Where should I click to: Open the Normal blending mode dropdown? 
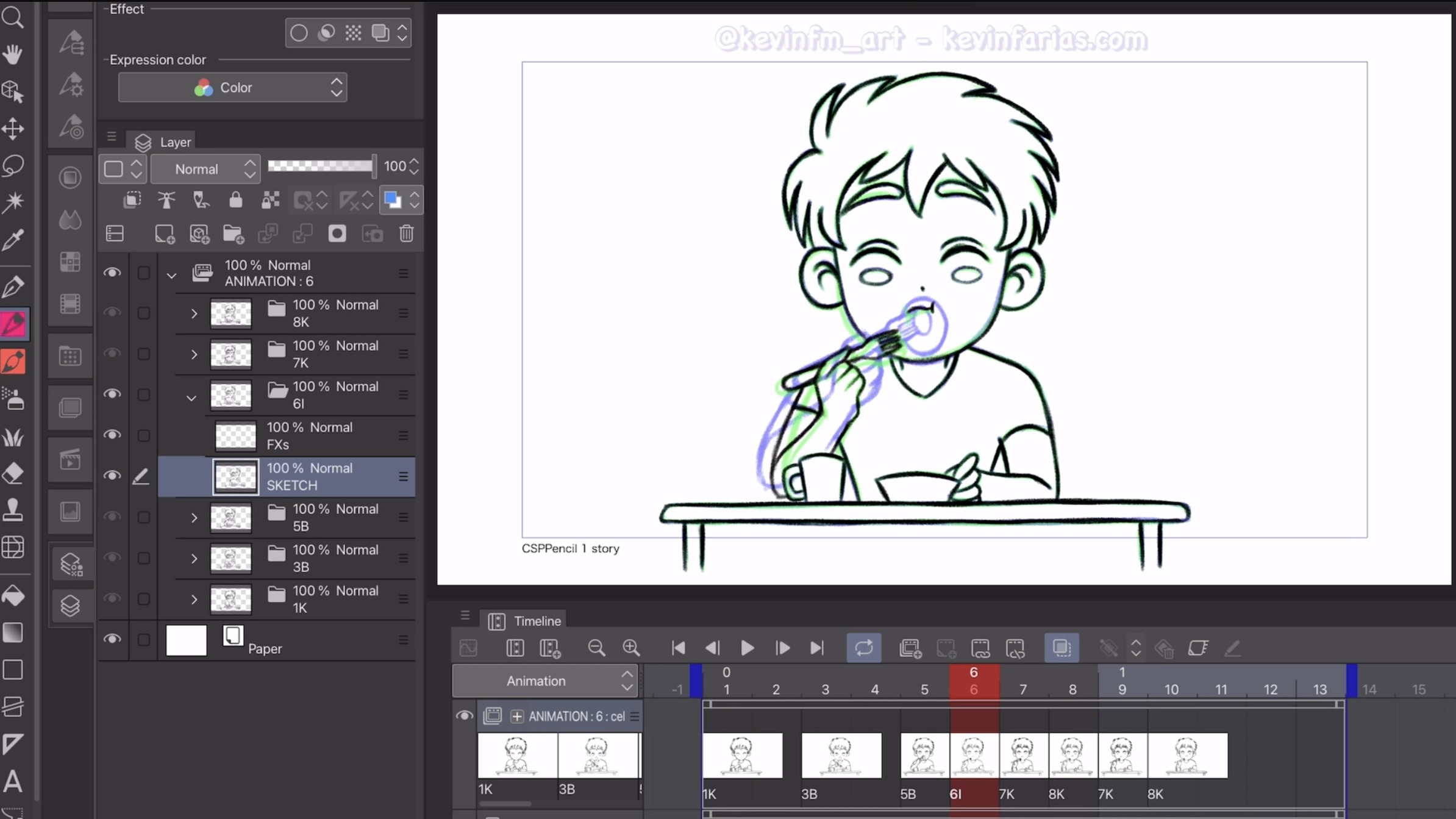[x=205, y=169]
